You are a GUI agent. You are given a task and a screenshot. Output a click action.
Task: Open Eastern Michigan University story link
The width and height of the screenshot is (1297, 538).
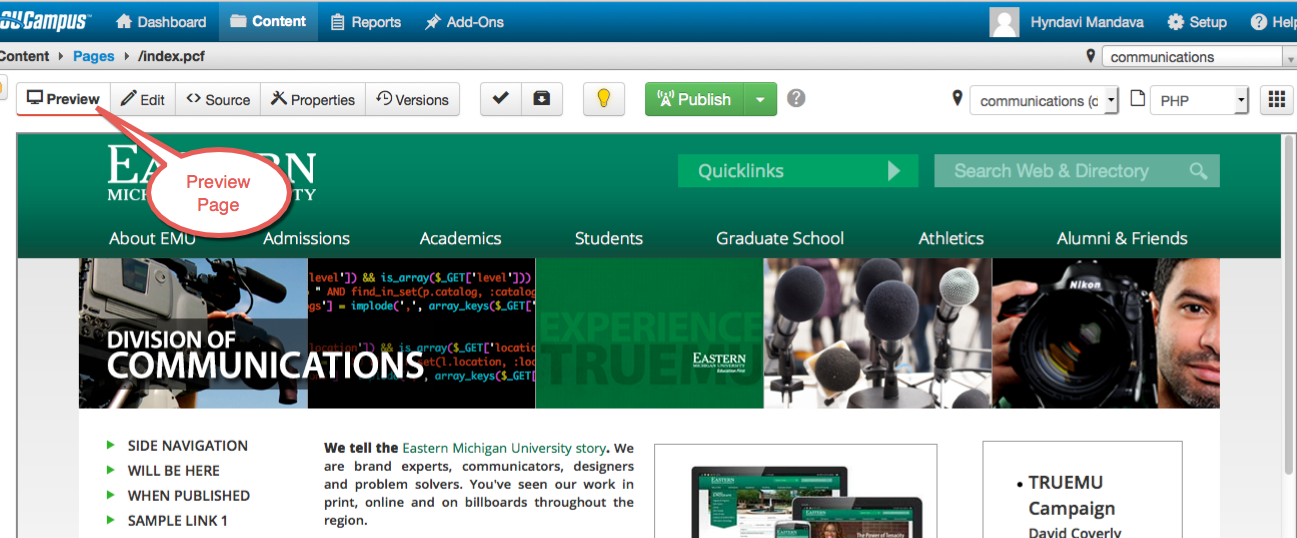(x=504, y=448)
